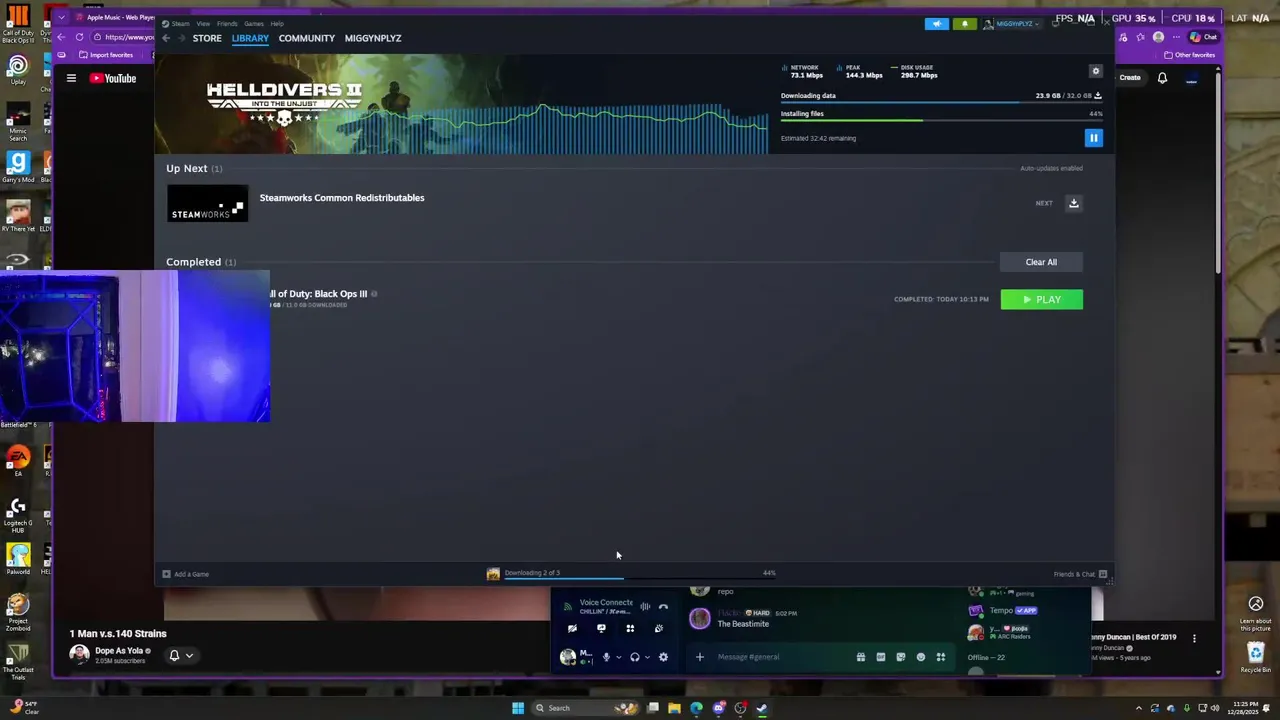The image size is (1280, 720).
Task: Open Steam downloads settings gear
Action: point(1096,71)
